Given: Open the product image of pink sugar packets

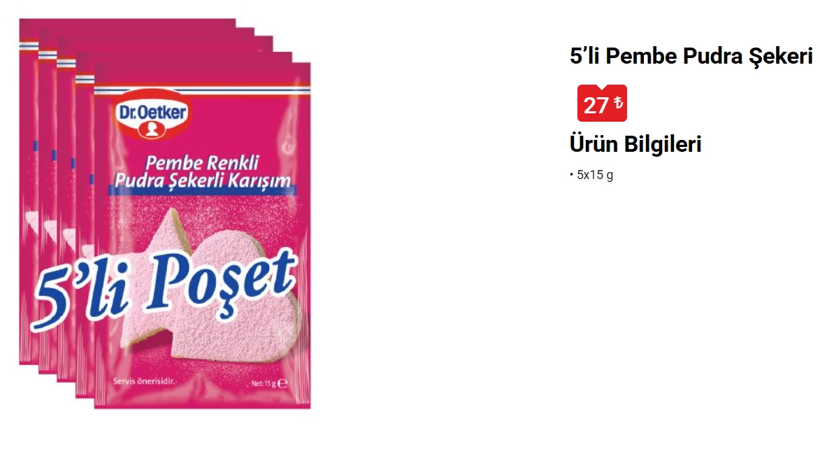Looking at the screenshot, I should point(165,213).
